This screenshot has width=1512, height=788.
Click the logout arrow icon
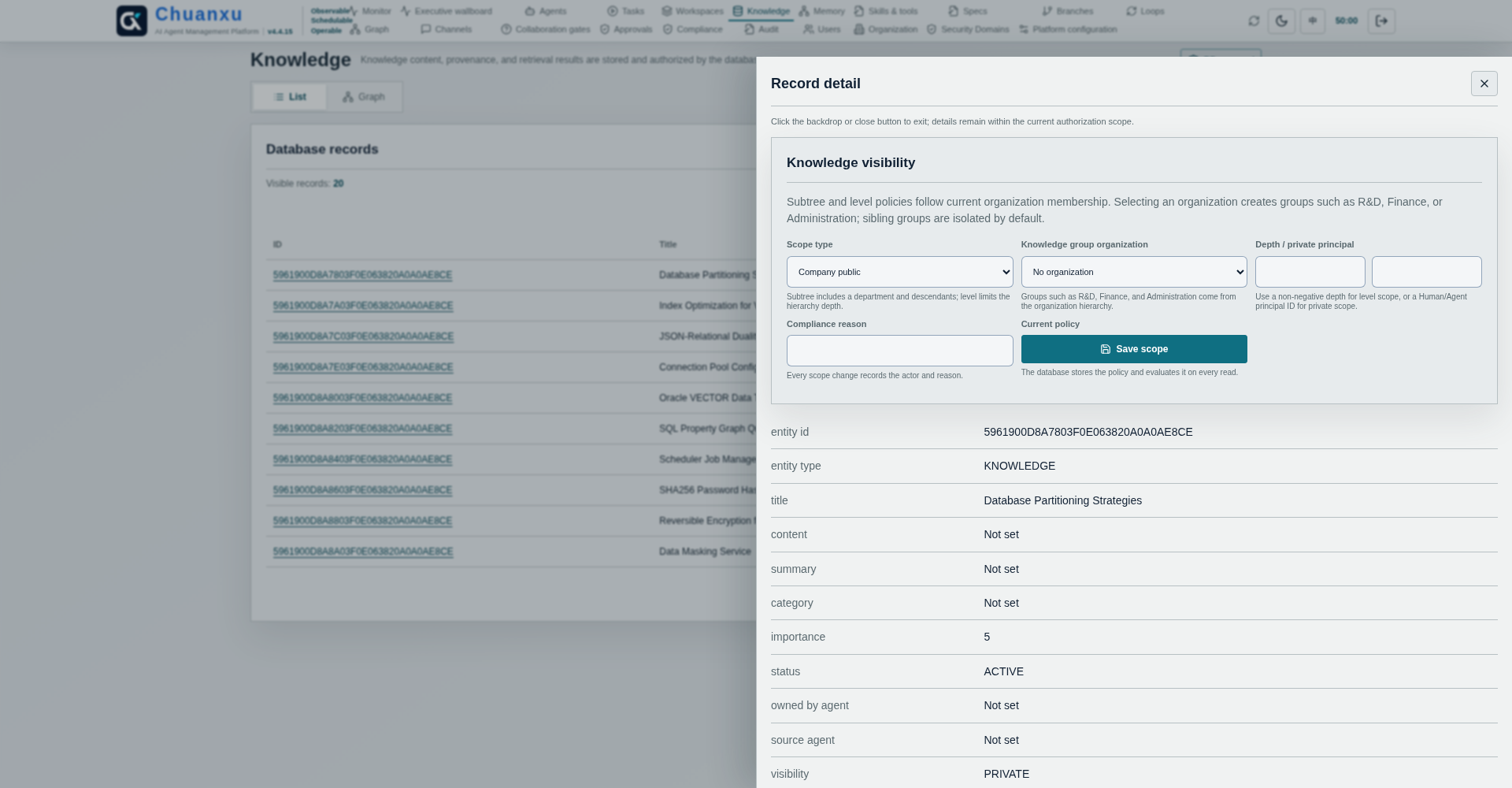(x=1382, y=21)
